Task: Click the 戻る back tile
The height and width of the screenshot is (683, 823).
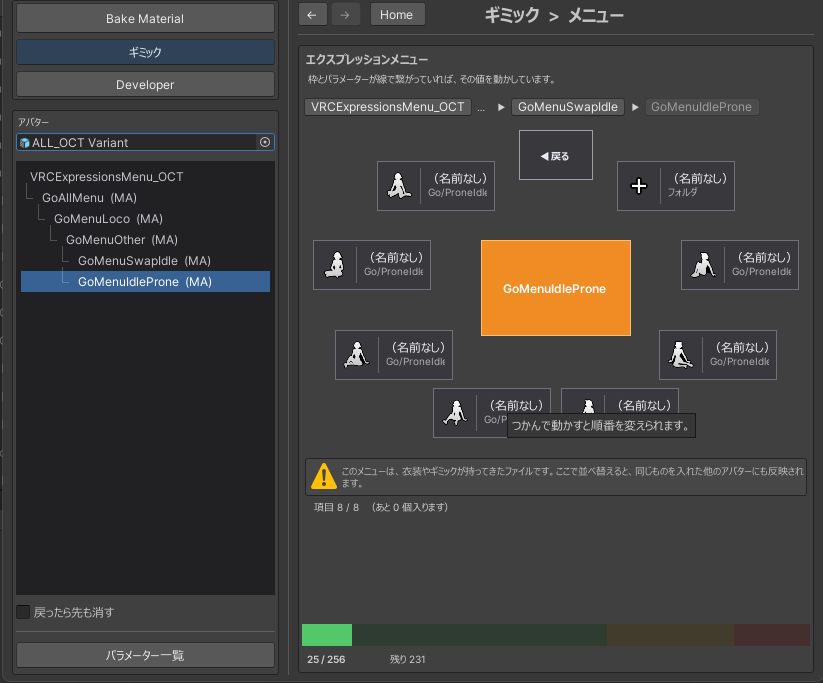Action: [x=556, y=155]
